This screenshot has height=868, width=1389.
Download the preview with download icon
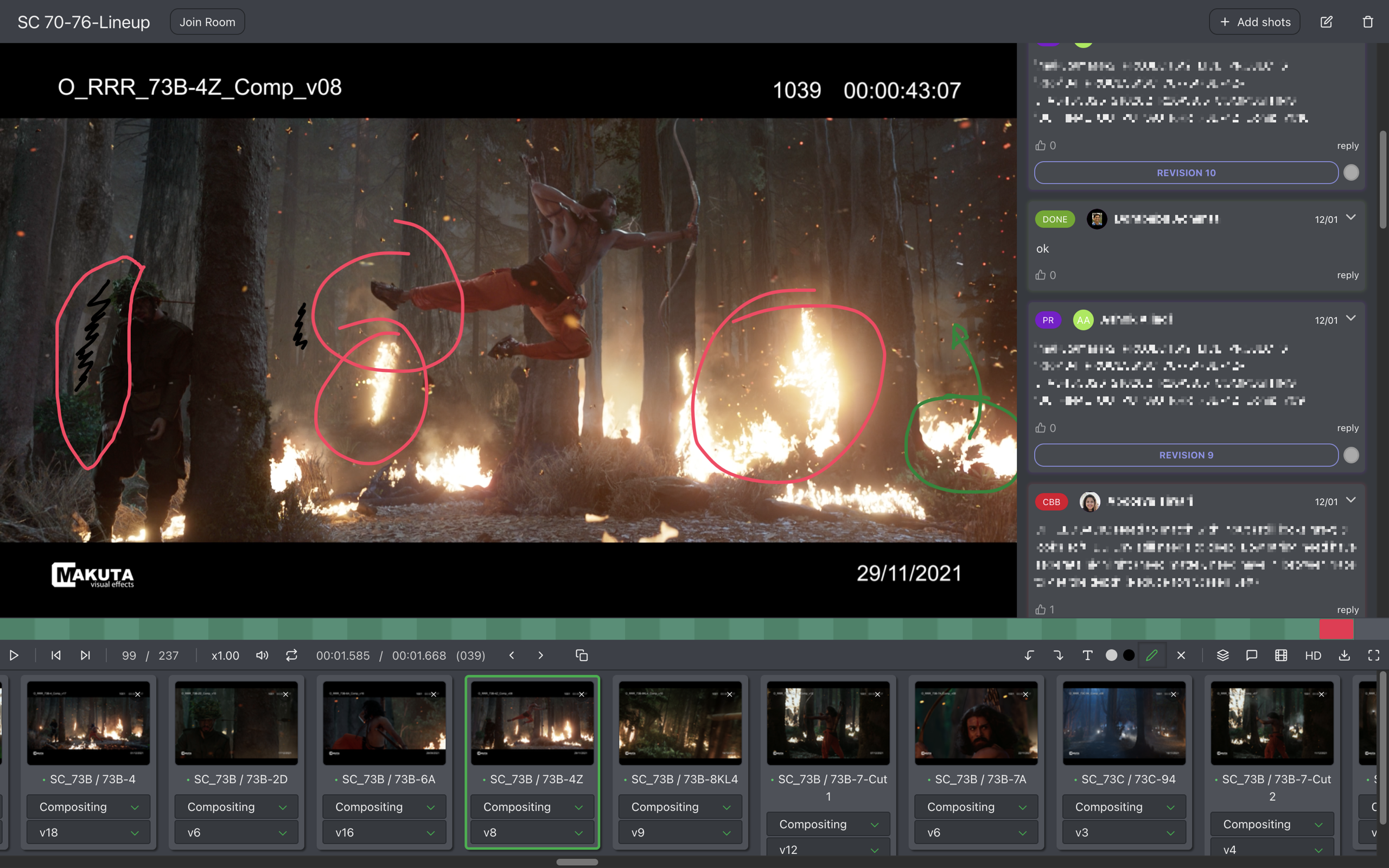(1344, 655)
